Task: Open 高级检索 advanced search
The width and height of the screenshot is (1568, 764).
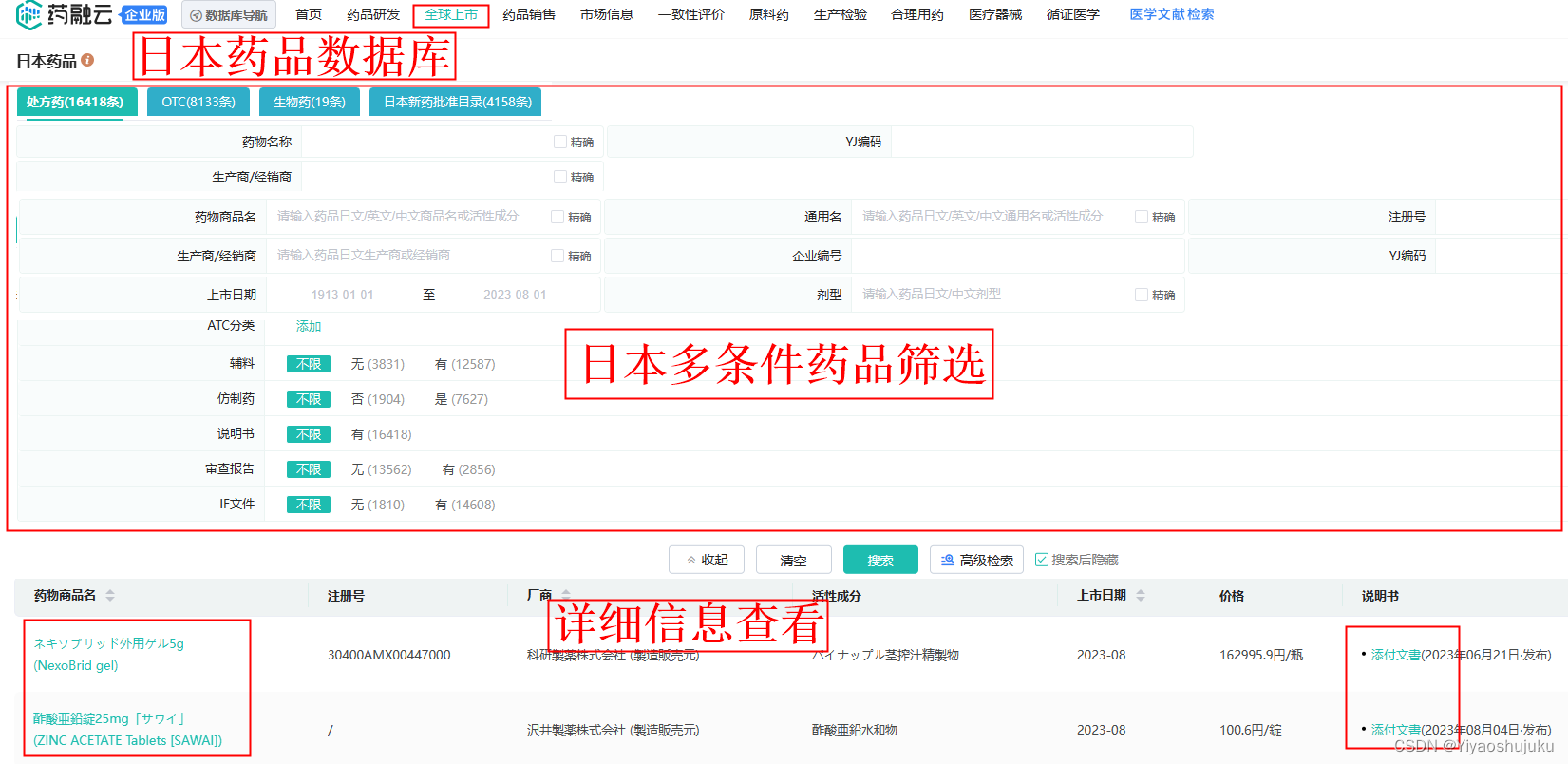Action: [x=976, y=560]
